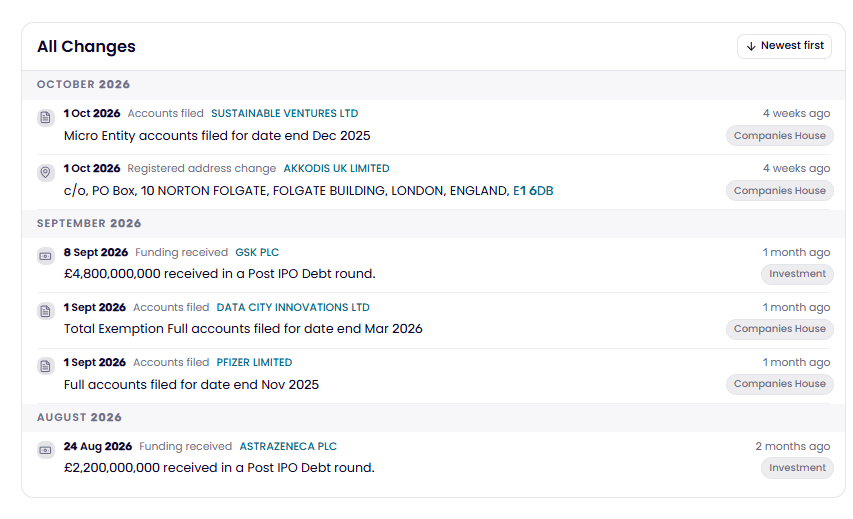The image size is (853, 519).
Task: Click Companies House tag on Akkodis row
Action: [780, 190]
